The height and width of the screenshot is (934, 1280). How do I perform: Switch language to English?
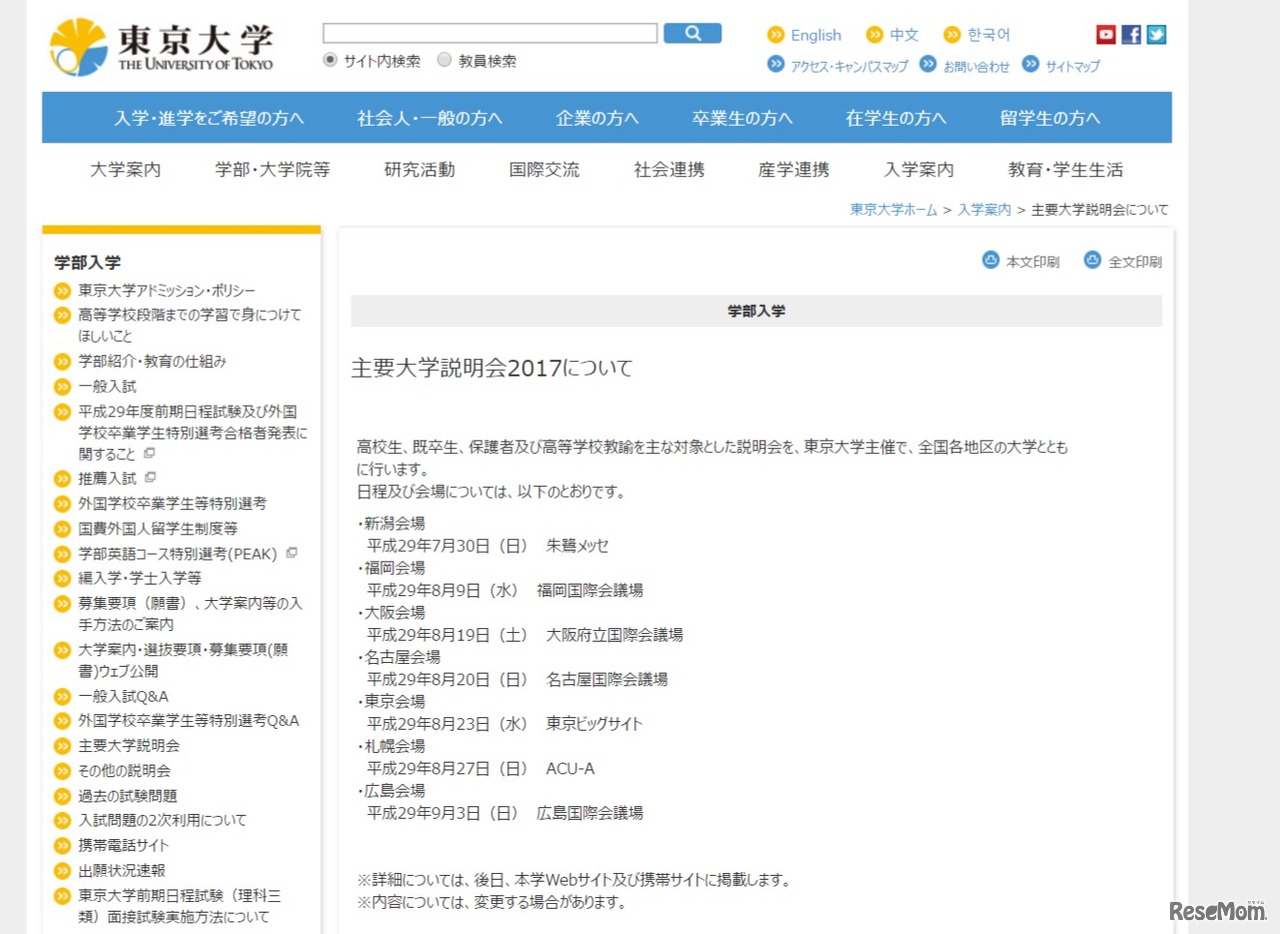815,35
